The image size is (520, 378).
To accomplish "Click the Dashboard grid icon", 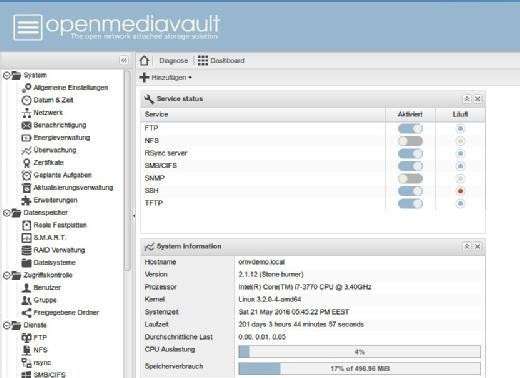I will [x=203, y=61].
